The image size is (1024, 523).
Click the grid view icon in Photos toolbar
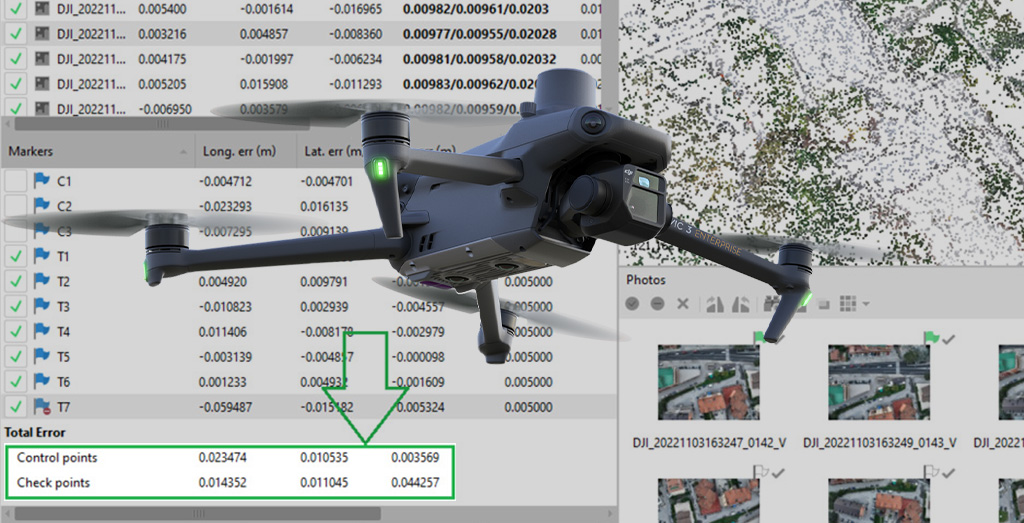click(x=848, y=304)
